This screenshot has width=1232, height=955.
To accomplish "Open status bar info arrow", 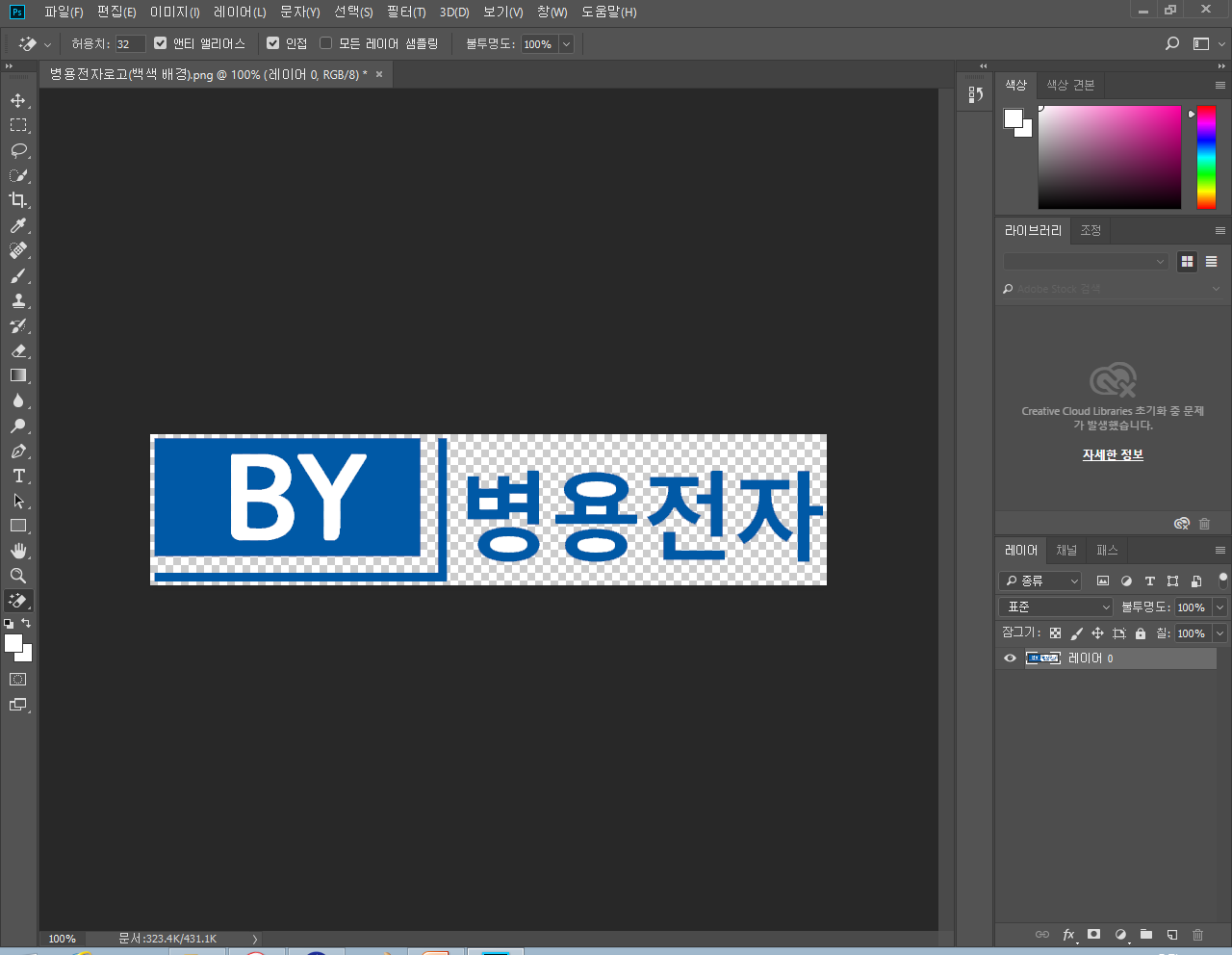I will point(255,939).
